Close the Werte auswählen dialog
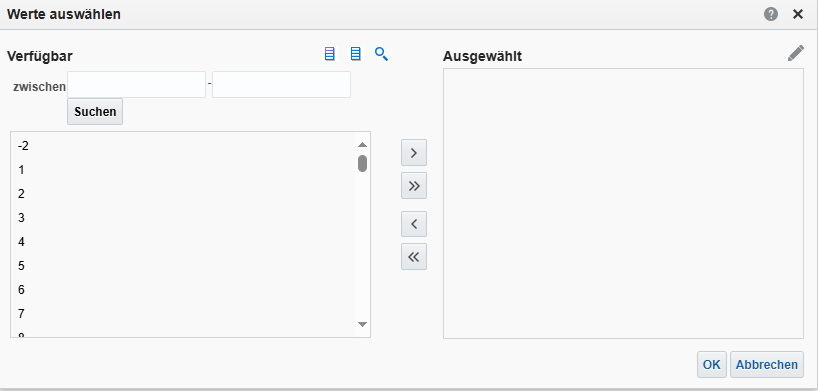The height and width of the screenshot is (391, 818). [x=798, y=15]
